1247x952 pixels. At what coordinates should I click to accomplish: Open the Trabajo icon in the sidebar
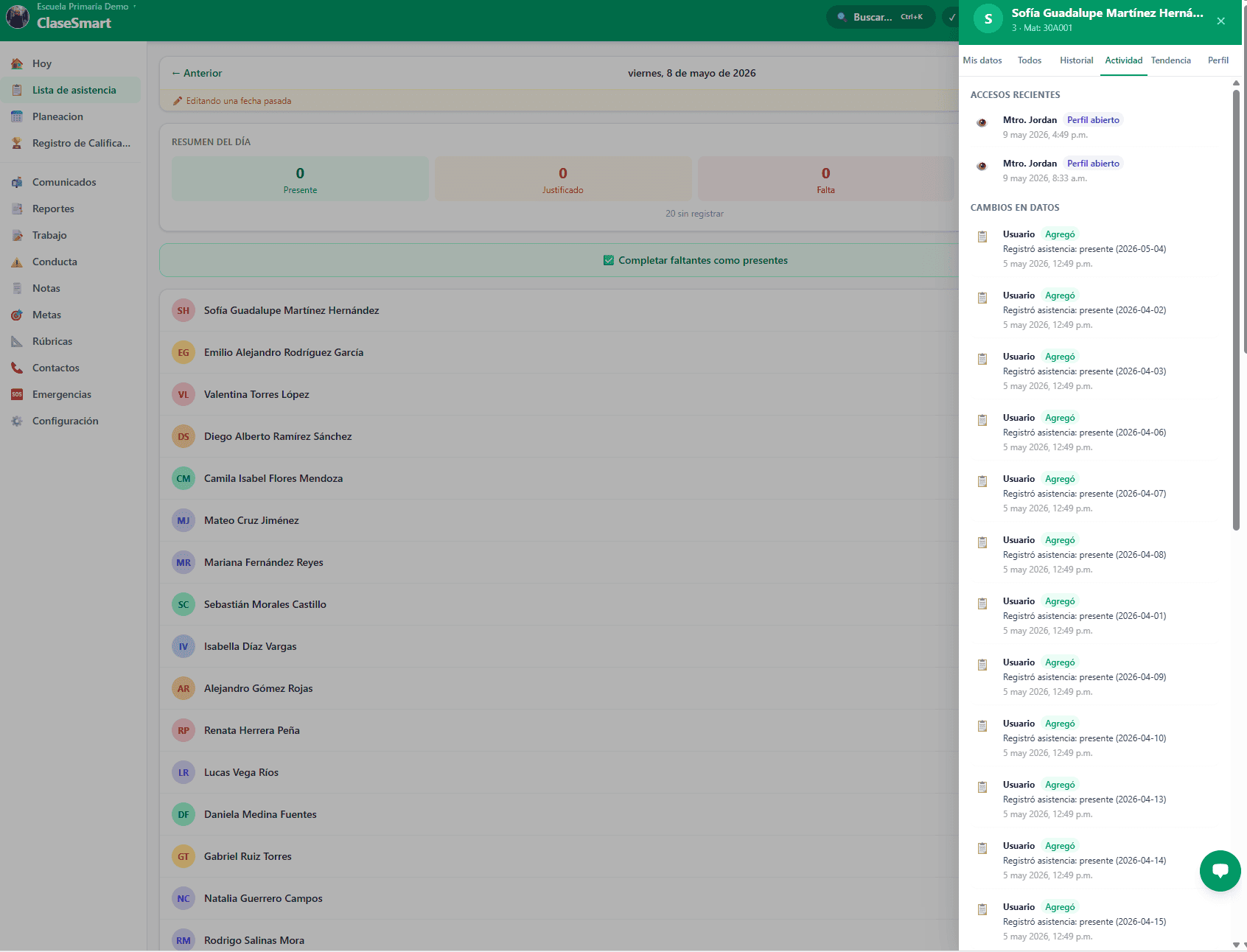pyautogui.click(x=17, y=235)
